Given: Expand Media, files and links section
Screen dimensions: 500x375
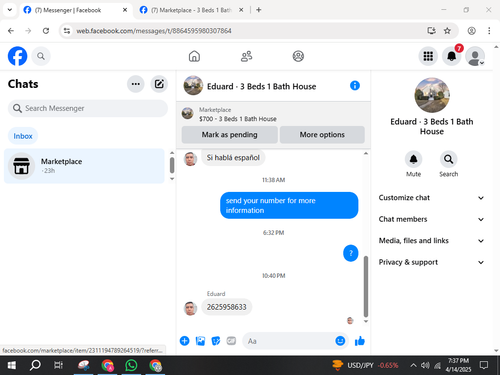Looking at the screenshot, I should (431, 241).
